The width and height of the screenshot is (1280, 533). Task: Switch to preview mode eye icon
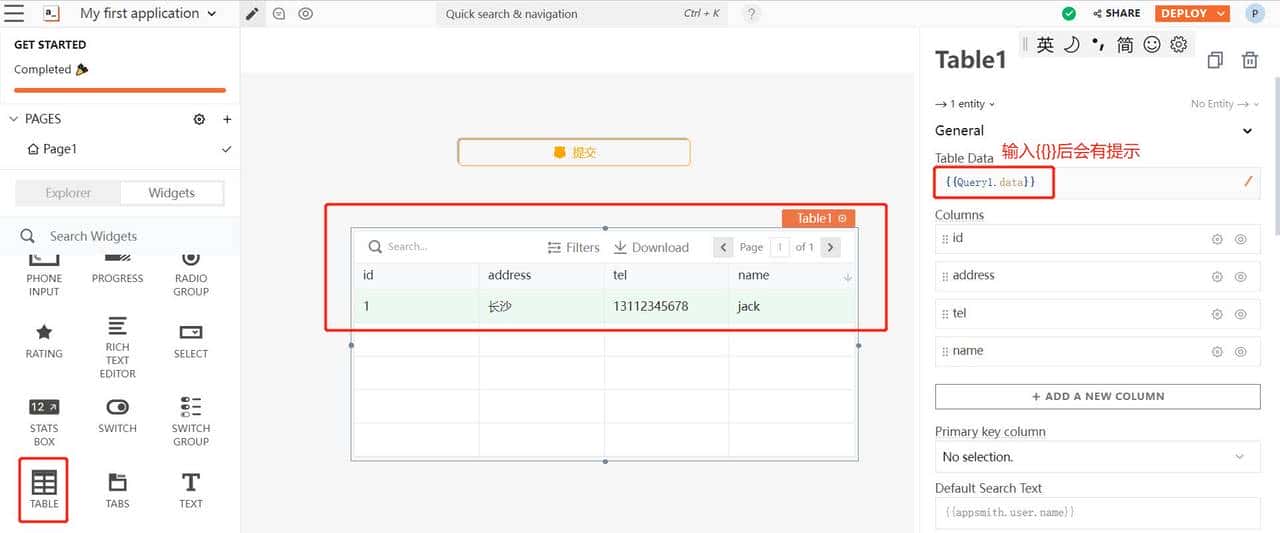click(306, 14)
